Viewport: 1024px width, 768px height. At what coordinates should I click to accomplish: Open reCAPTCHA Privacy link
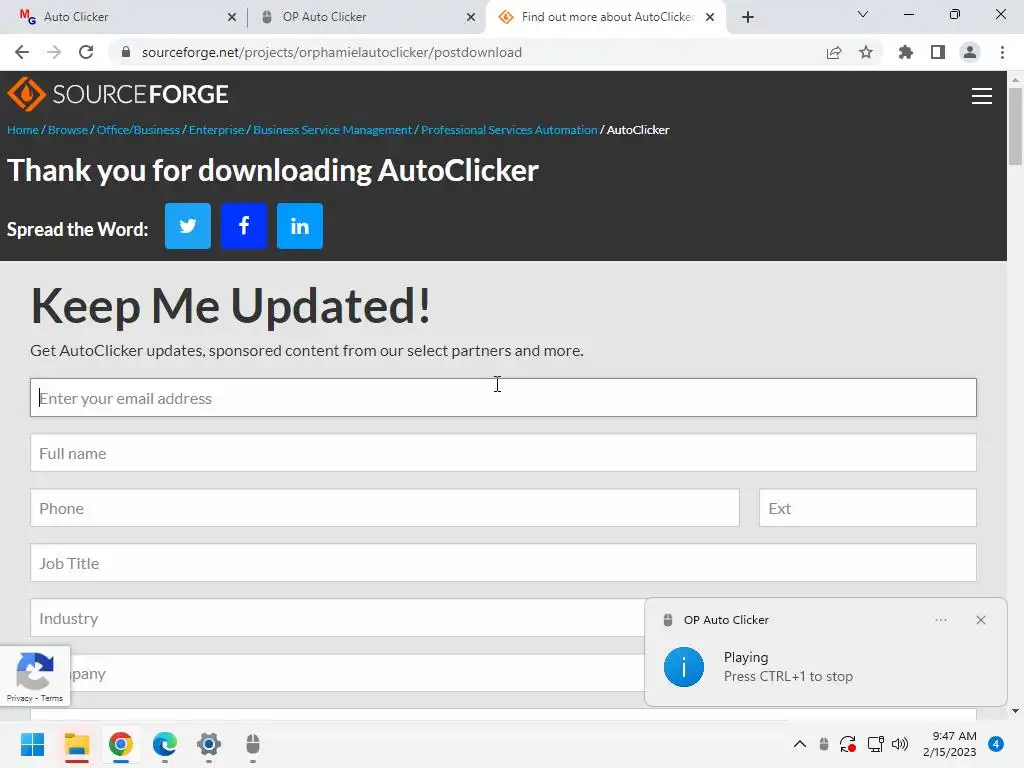(20, 698)
